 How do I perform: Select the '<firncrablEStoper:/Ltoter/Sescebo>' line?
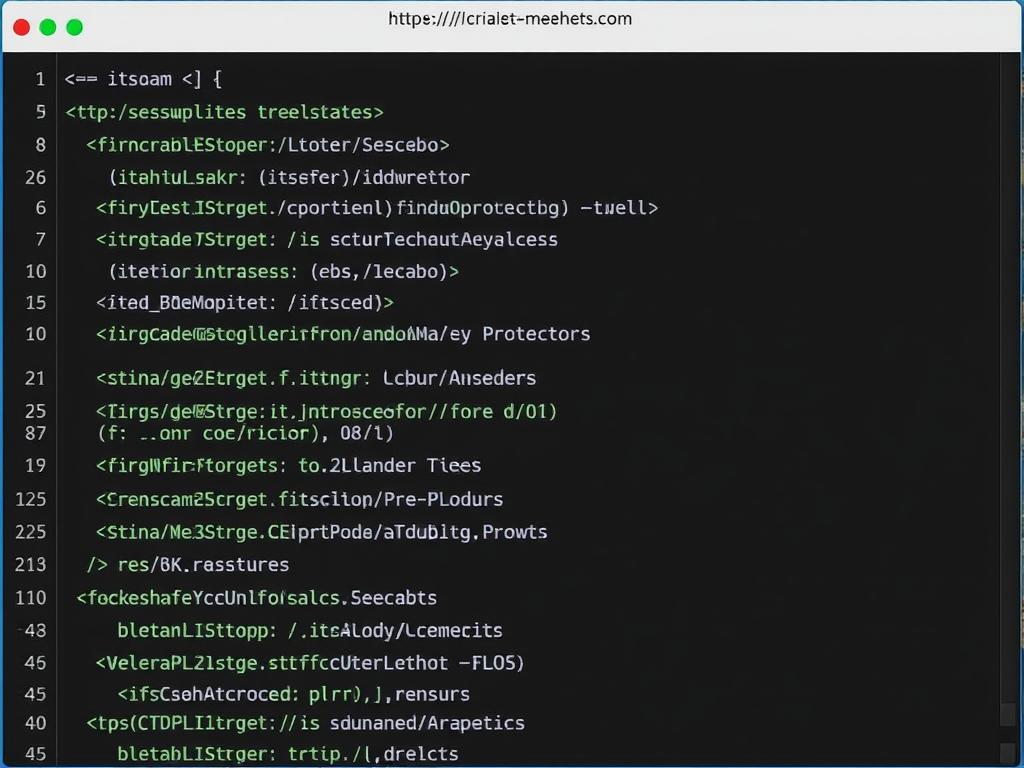click(x=268, y=144)
